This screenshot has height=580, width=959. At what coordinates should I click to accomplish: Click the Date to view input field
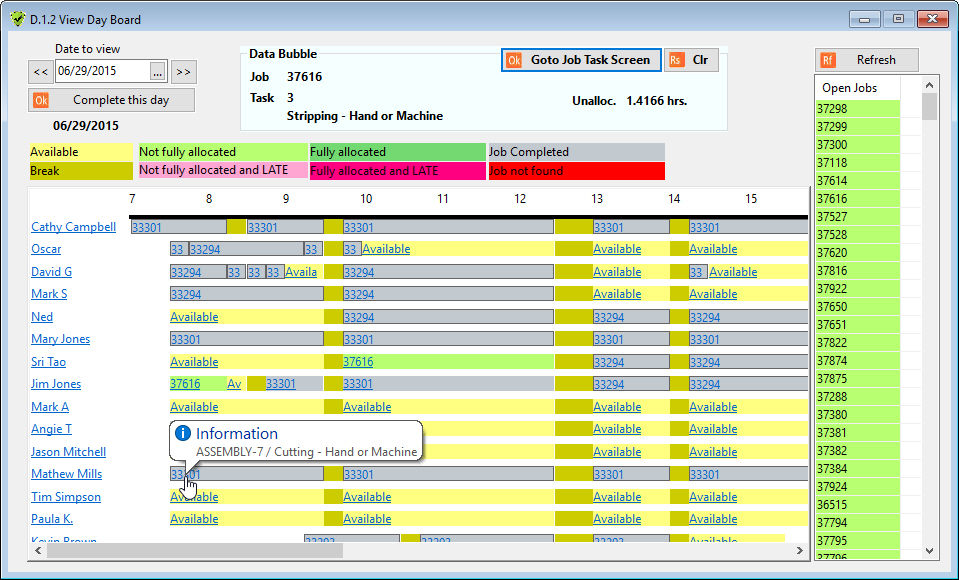[x=103, y=71]
